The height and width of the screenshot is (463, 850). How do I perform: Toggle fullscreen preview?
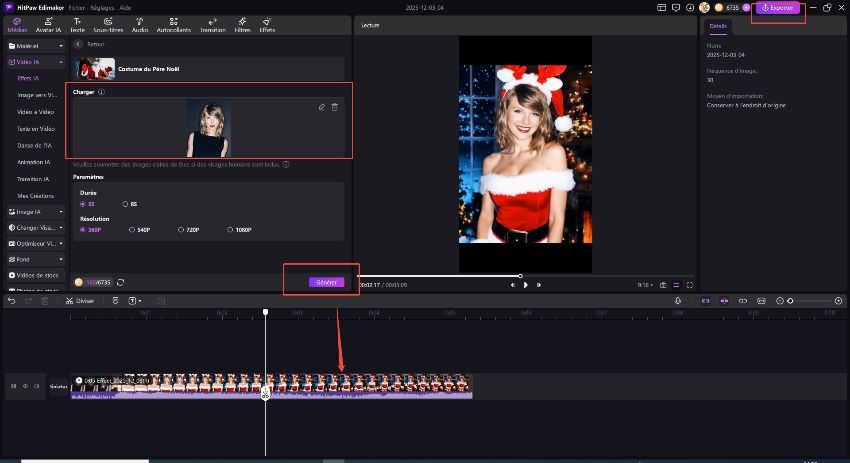point(690,285)
